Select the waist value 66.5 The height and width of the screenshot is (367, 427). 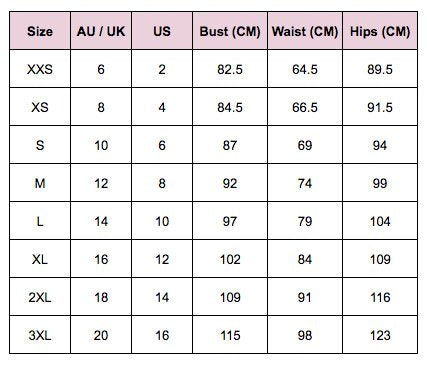click(305, 107)
